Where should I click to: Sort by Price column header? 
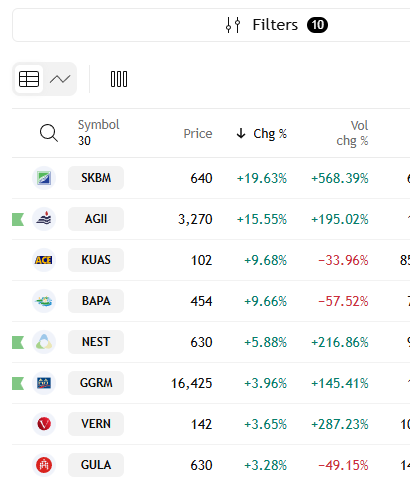pos(198,134)
